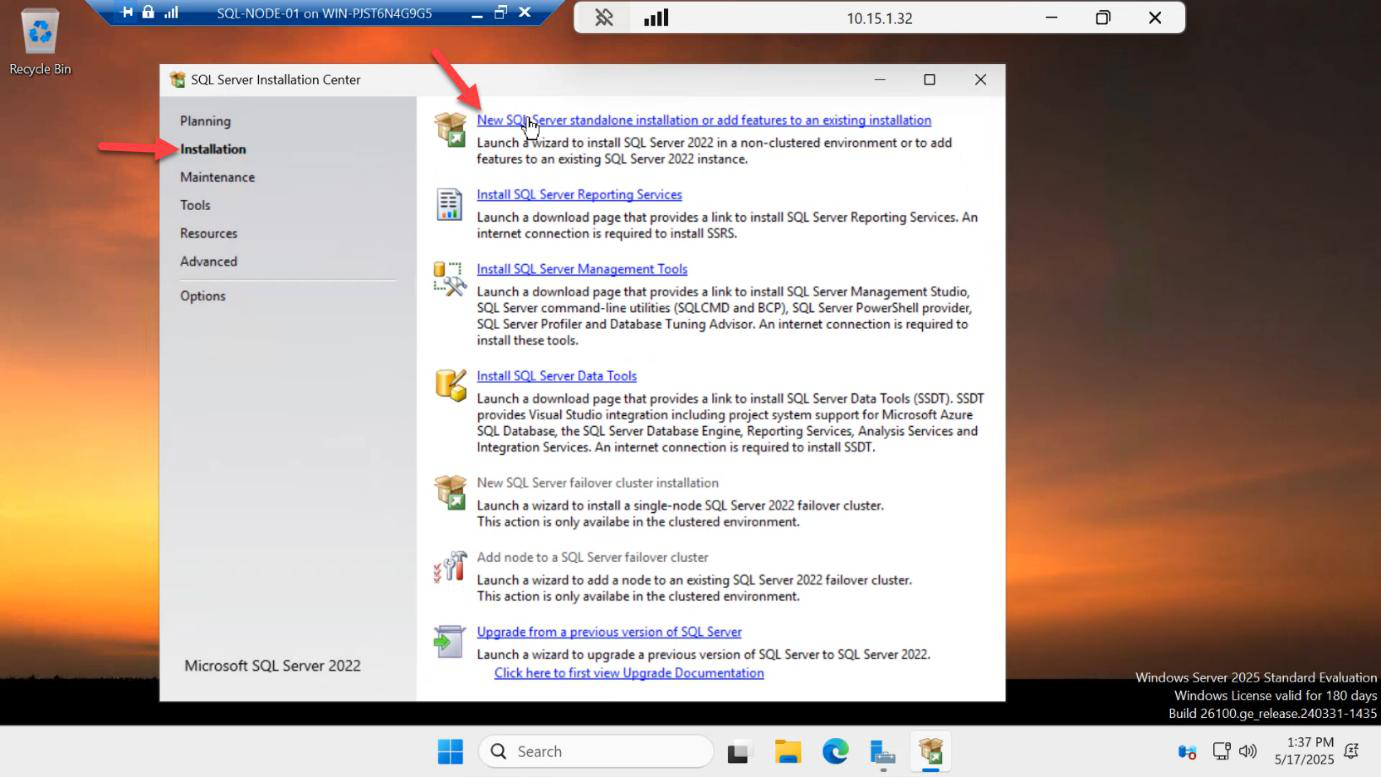Open Server Manager taskbar icon
Image resolution: width=1381 pixels, height=777 pixels.
(x=882, y=753)
